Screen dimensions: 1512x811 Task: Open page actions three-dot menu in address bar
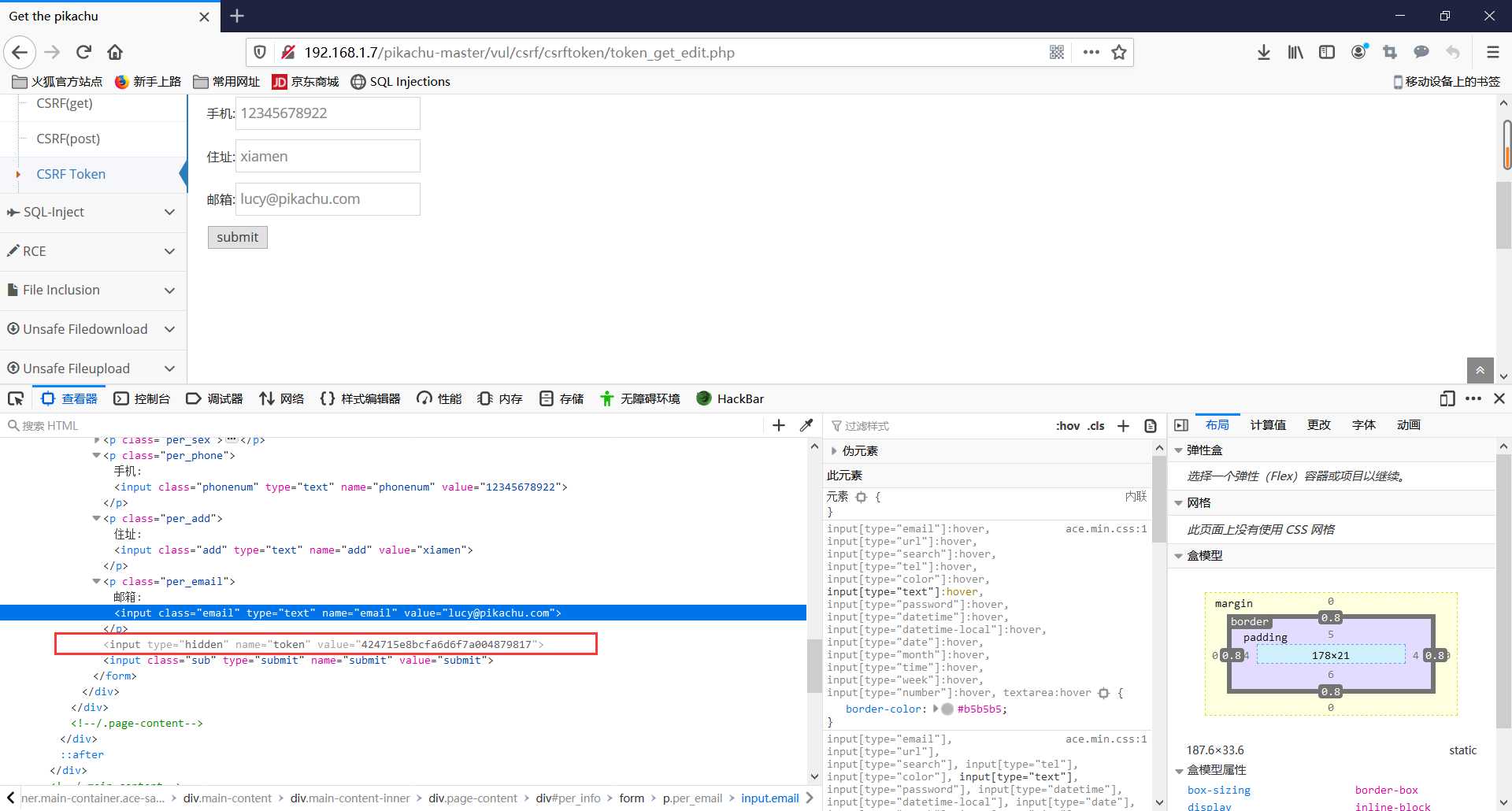1091,53
